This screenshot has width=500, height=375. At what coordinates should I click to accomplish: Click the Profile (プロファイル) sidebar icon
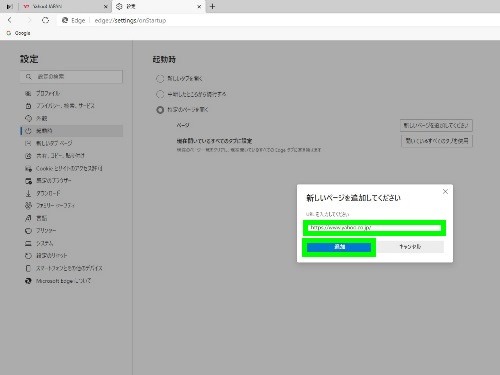pos(28,93)
